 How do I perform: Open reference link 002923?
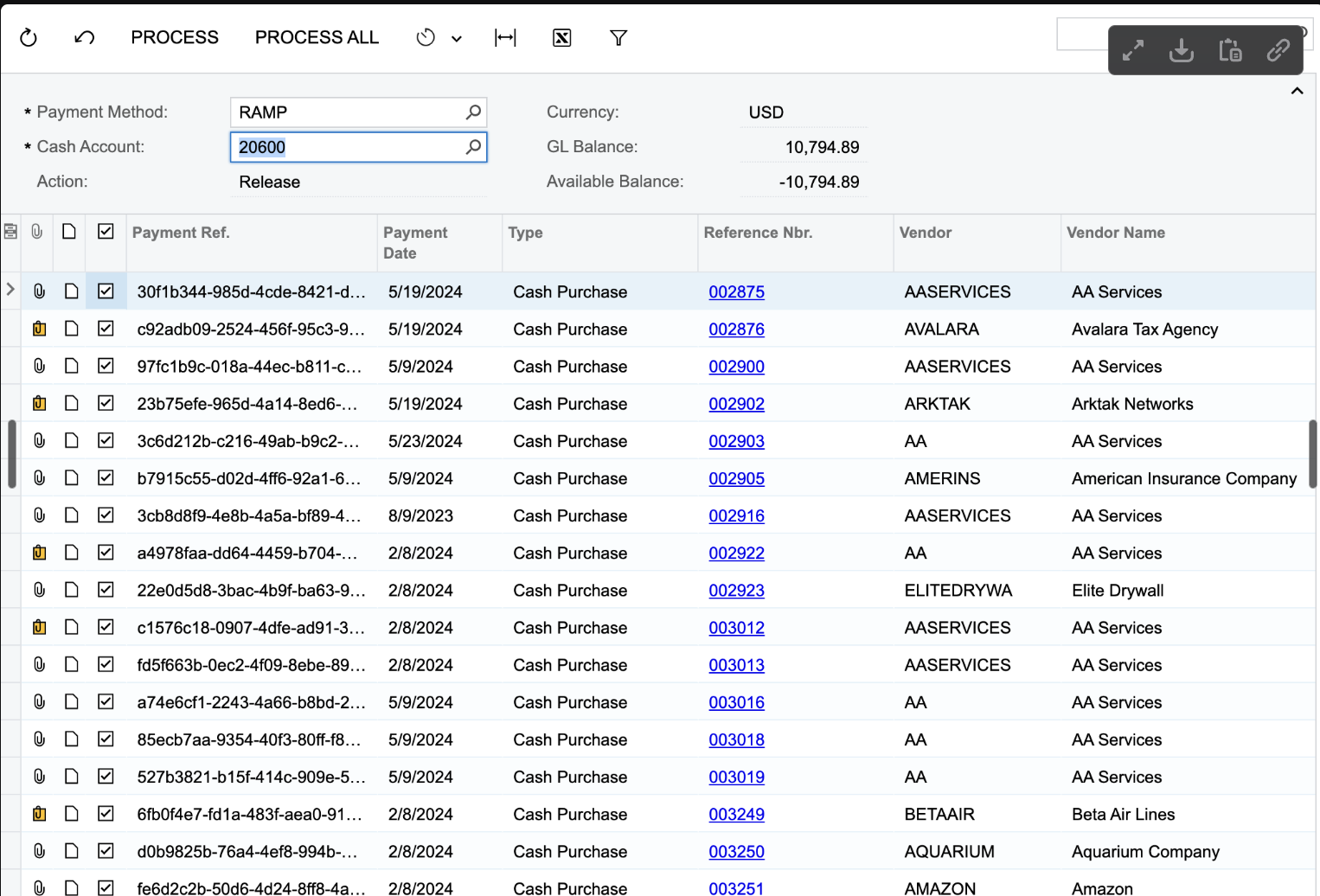click(736, 591)
